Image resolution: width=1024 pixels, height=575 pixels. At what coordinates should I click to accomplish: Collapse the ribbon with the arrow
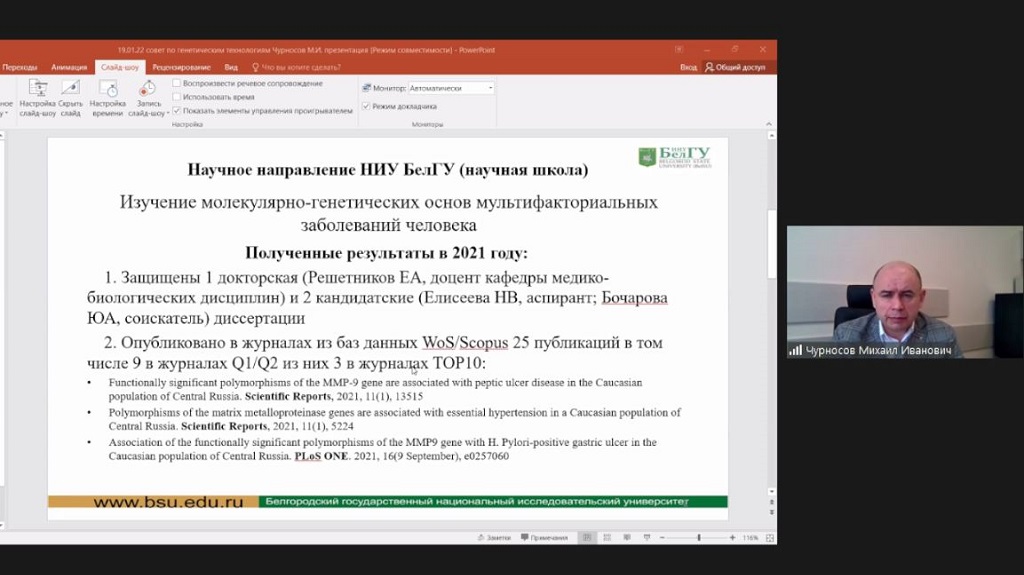point(769,124)
